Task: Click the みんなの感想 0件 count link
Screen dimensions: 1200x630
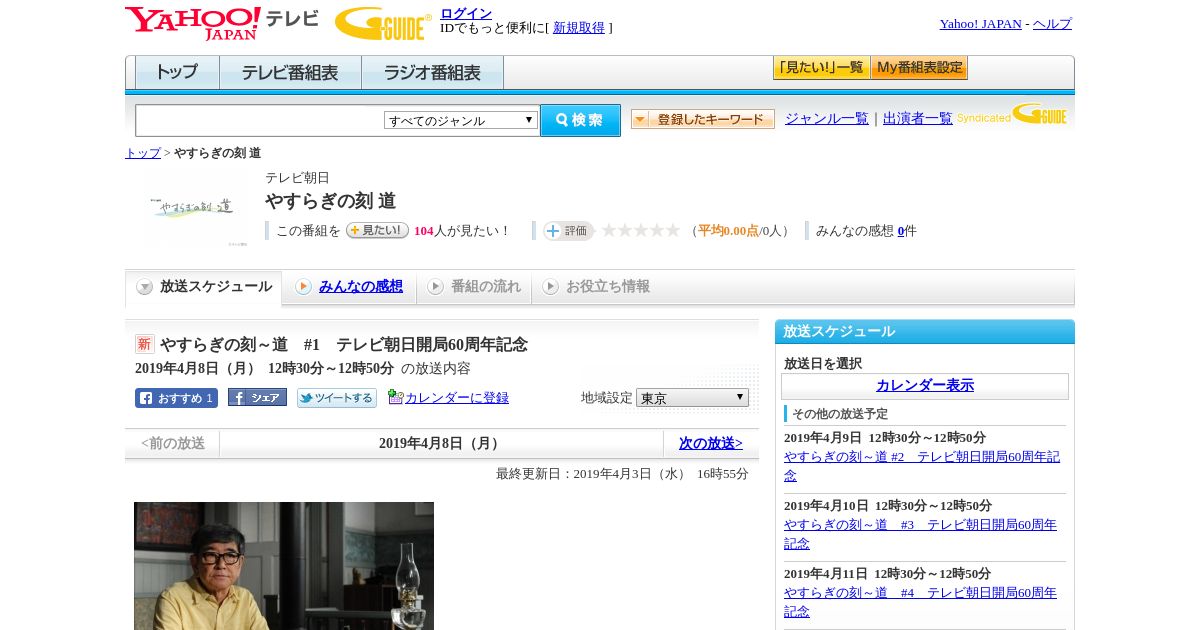Action: tap(901, 231)
